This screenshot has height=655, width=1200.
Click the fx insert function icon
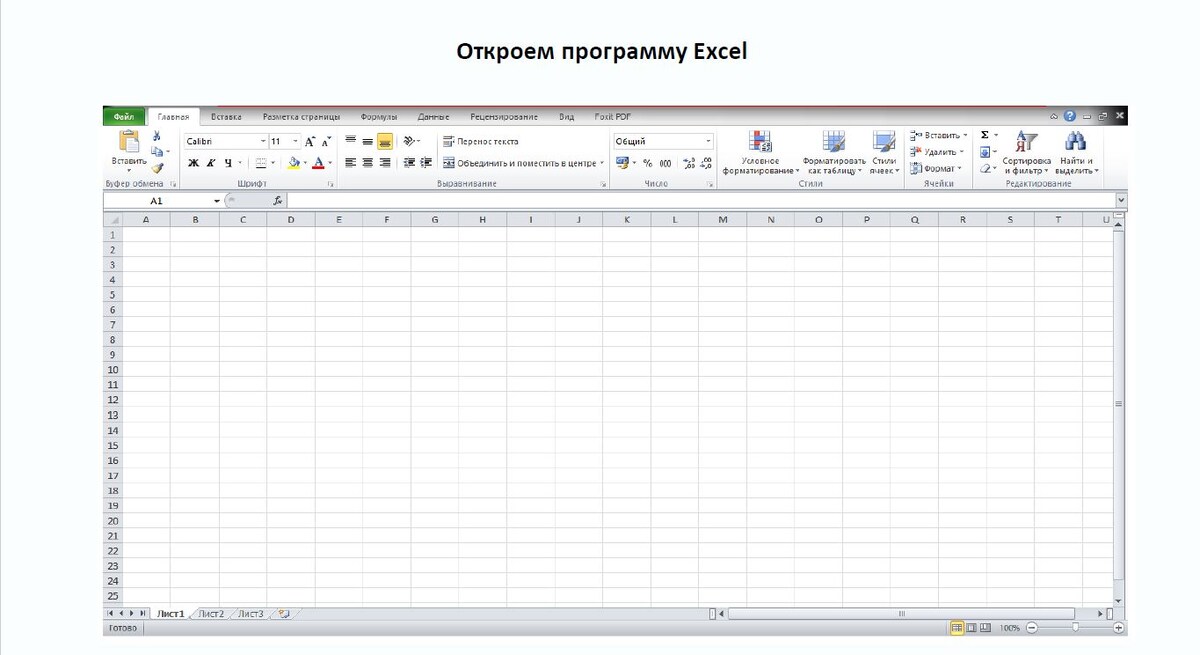coord(278,201)
